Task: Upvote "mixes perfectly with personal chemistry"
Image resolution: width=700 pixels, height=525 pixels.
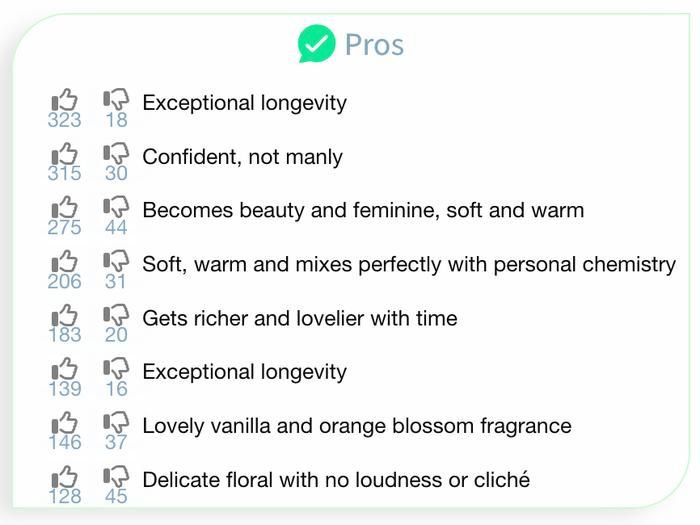Action: tap(65, 262)
